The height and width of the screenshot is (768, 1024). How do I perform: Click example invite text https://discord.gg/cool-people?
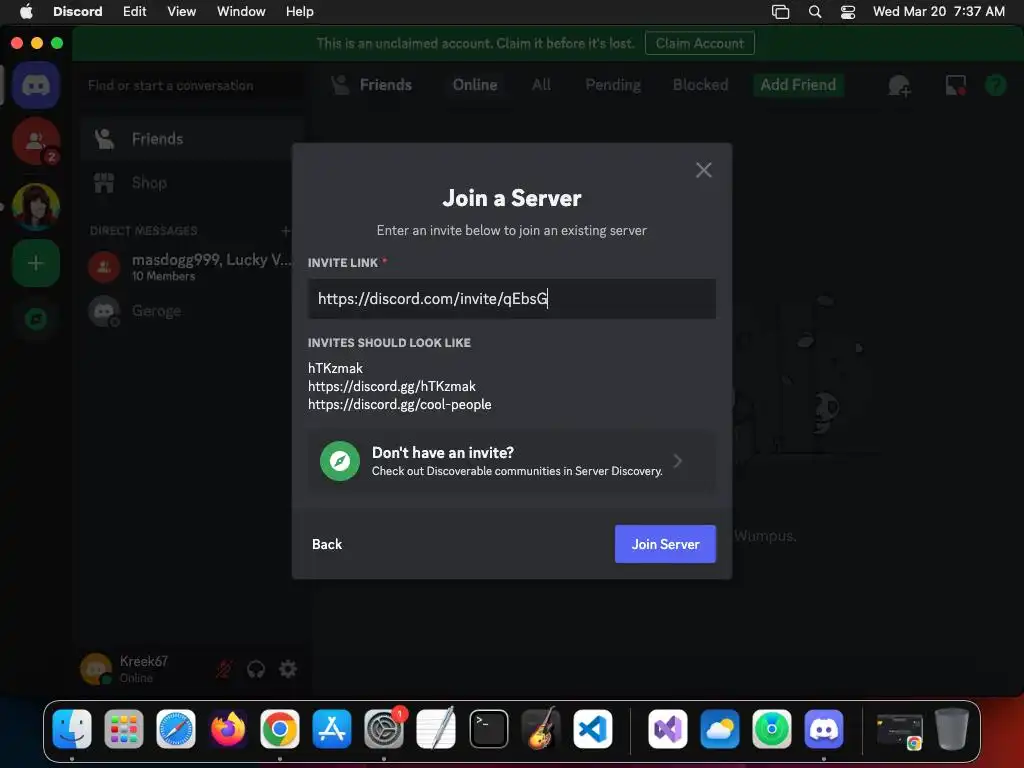(400, 404)
